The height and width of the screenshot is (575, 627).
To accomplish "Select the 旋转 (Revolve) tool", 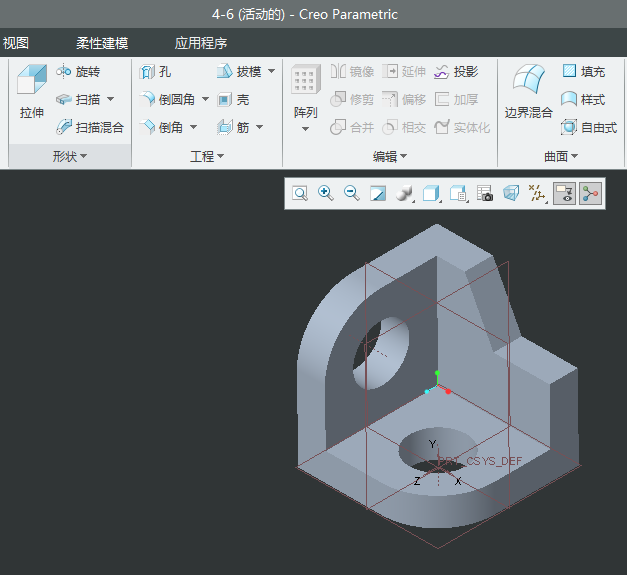I will (78, 72).
